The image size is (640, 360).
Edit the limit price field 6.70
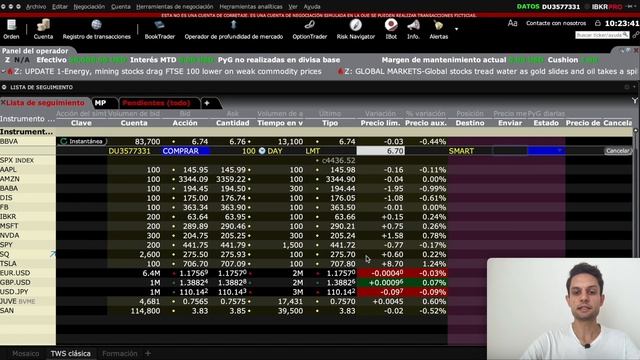pos(381,151)
